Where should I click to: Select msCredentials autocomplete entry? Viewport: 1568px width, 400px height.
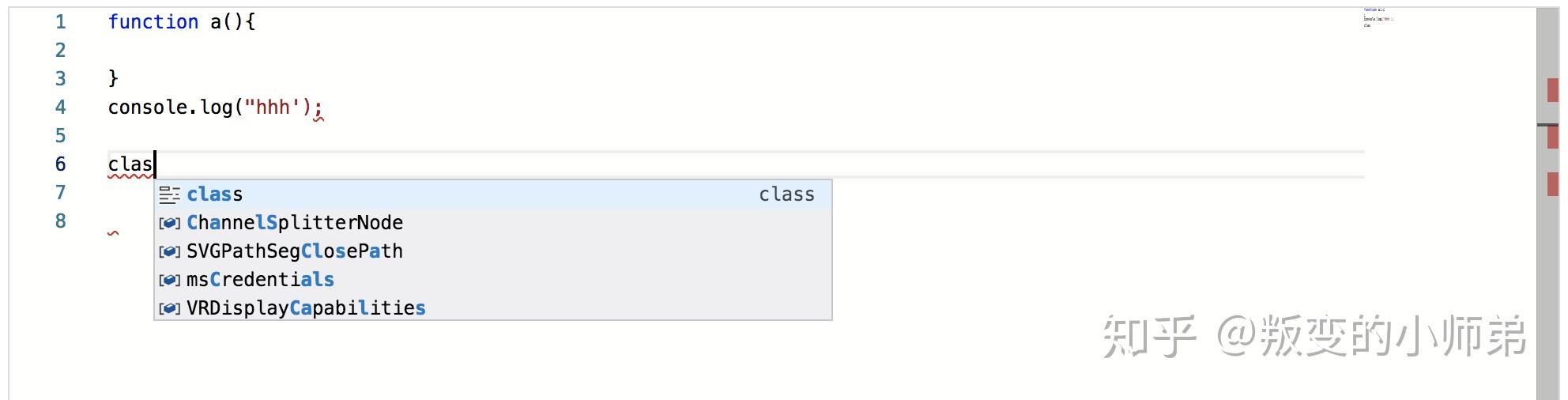pyautogui.click(x=492, y=280)
